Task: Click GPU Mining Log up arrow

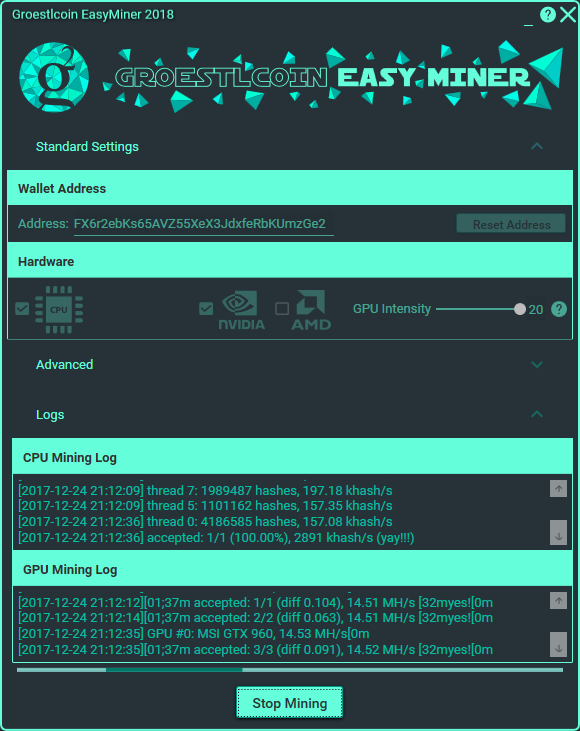Action: (558, 600)
